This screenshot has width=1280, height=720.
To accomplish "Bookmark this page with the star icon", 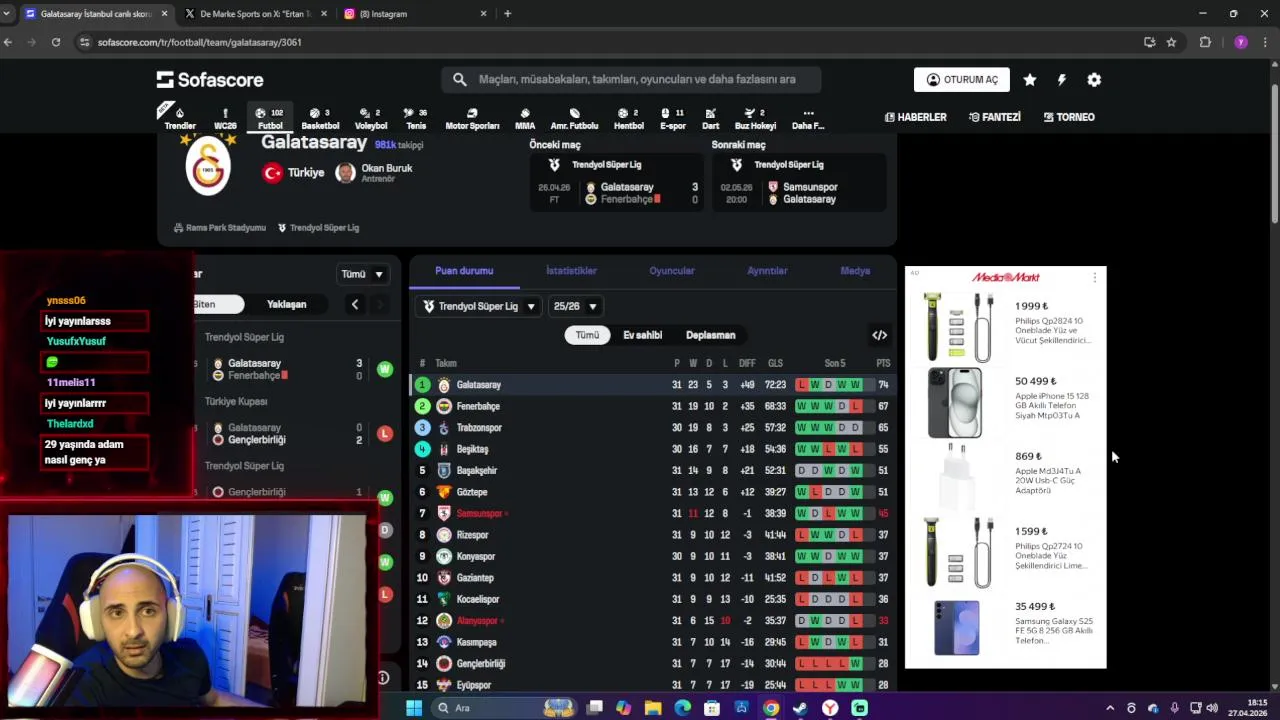I will [1171, 42].
